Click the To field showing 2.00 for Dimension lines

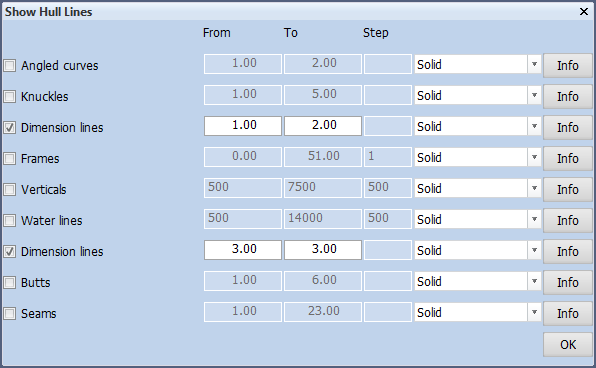323,126
